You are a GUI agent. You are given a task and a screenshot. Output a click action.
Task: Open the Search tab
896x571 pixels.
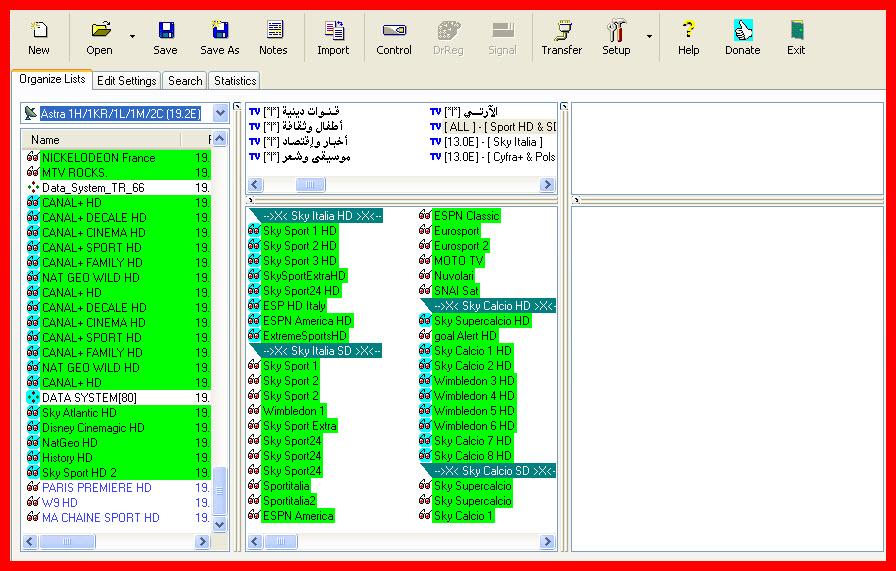point(185,81)
